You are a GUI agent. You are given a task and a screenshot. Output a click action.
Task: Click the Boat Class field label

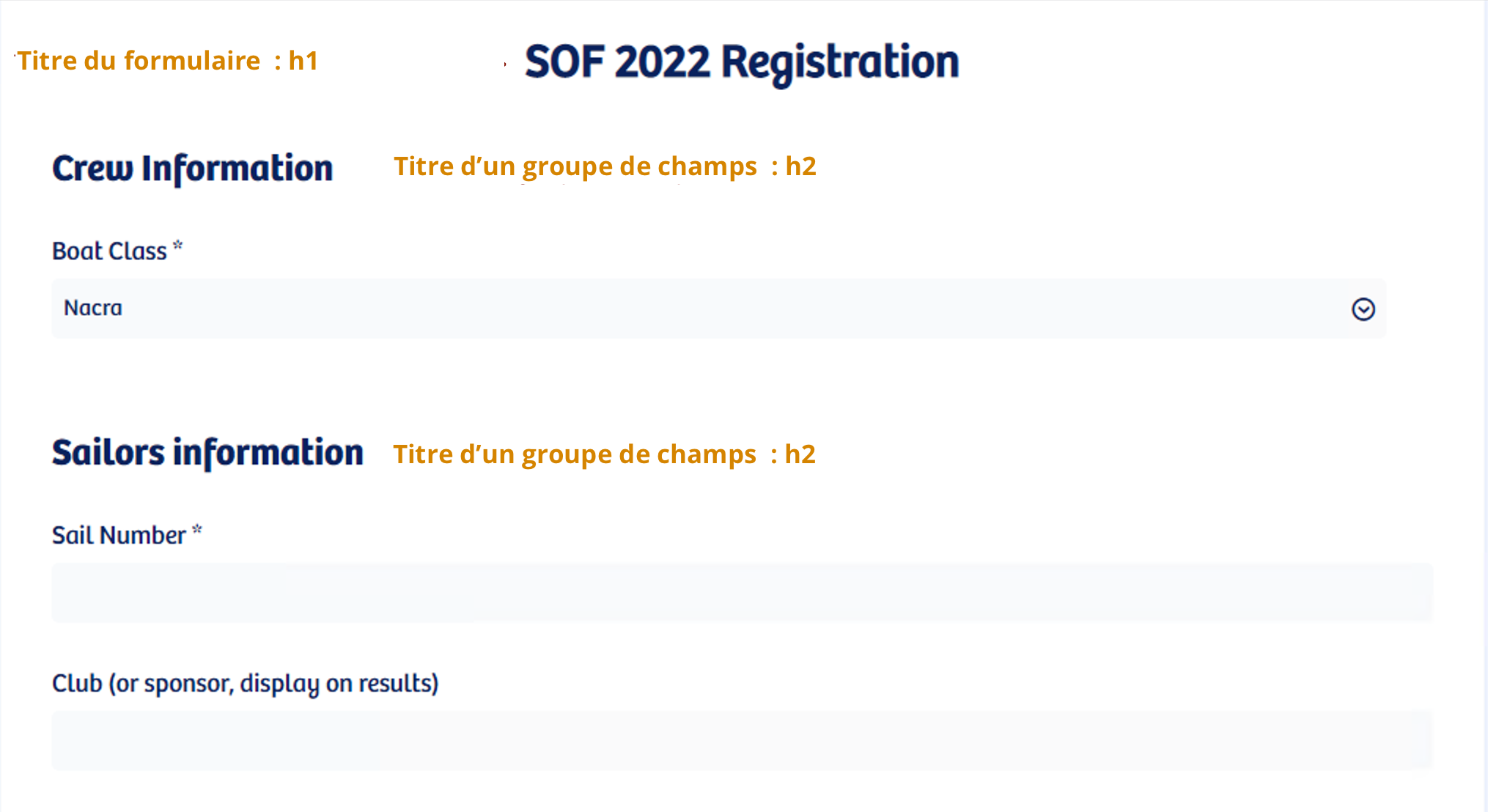tap(109, 251)
